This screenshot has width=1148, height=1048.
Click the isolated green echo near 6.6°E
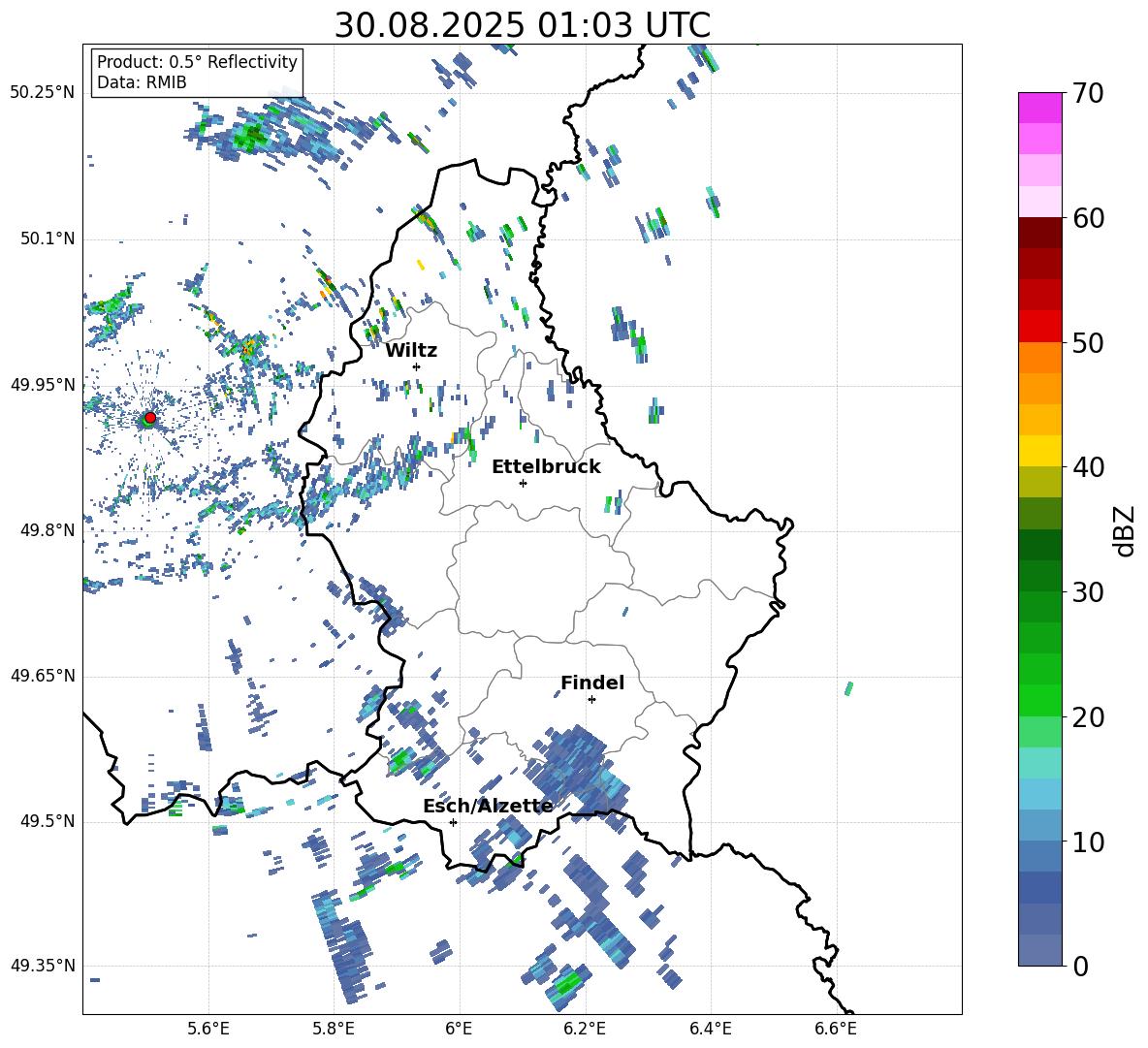849,688
